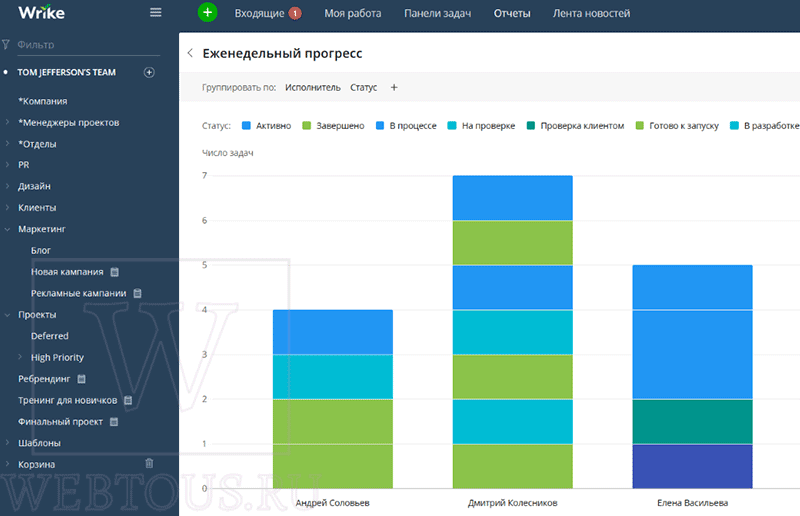Expand the Дизайн folder
800x516 pixels.
[x=7, y=186]
